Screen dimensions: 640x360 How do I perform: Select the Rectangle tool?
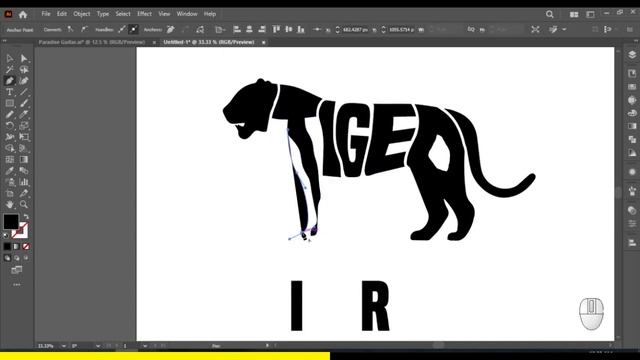9,103
